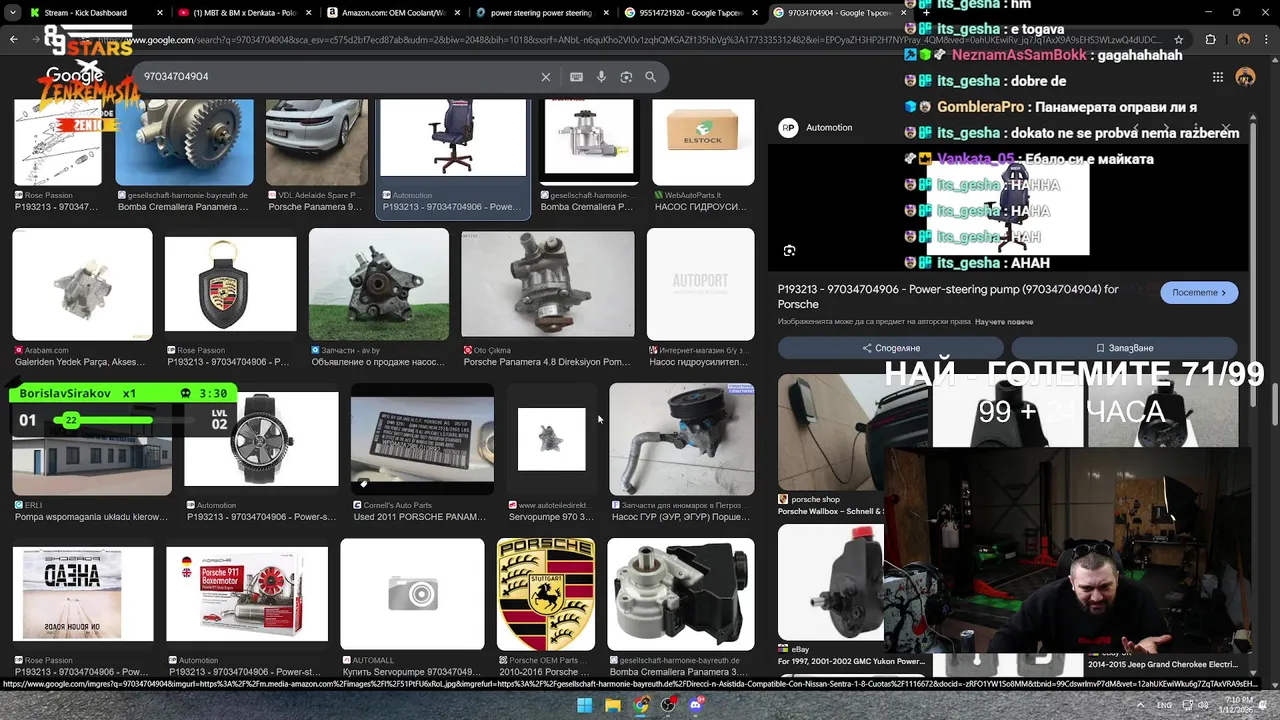Submit search with magnifier icon
The width and height of the screenshot is (1280, 720).
tap(651, 77)
